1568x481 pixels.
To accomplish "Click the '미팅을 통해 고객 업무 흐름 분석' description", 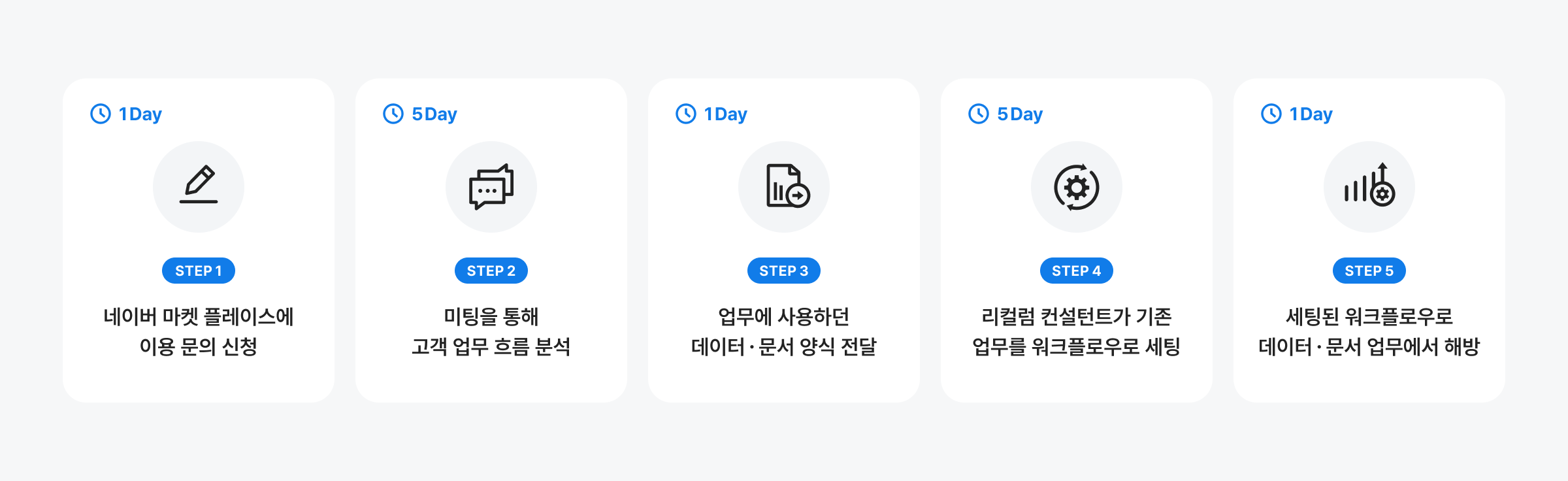I will tap(491, 331).
